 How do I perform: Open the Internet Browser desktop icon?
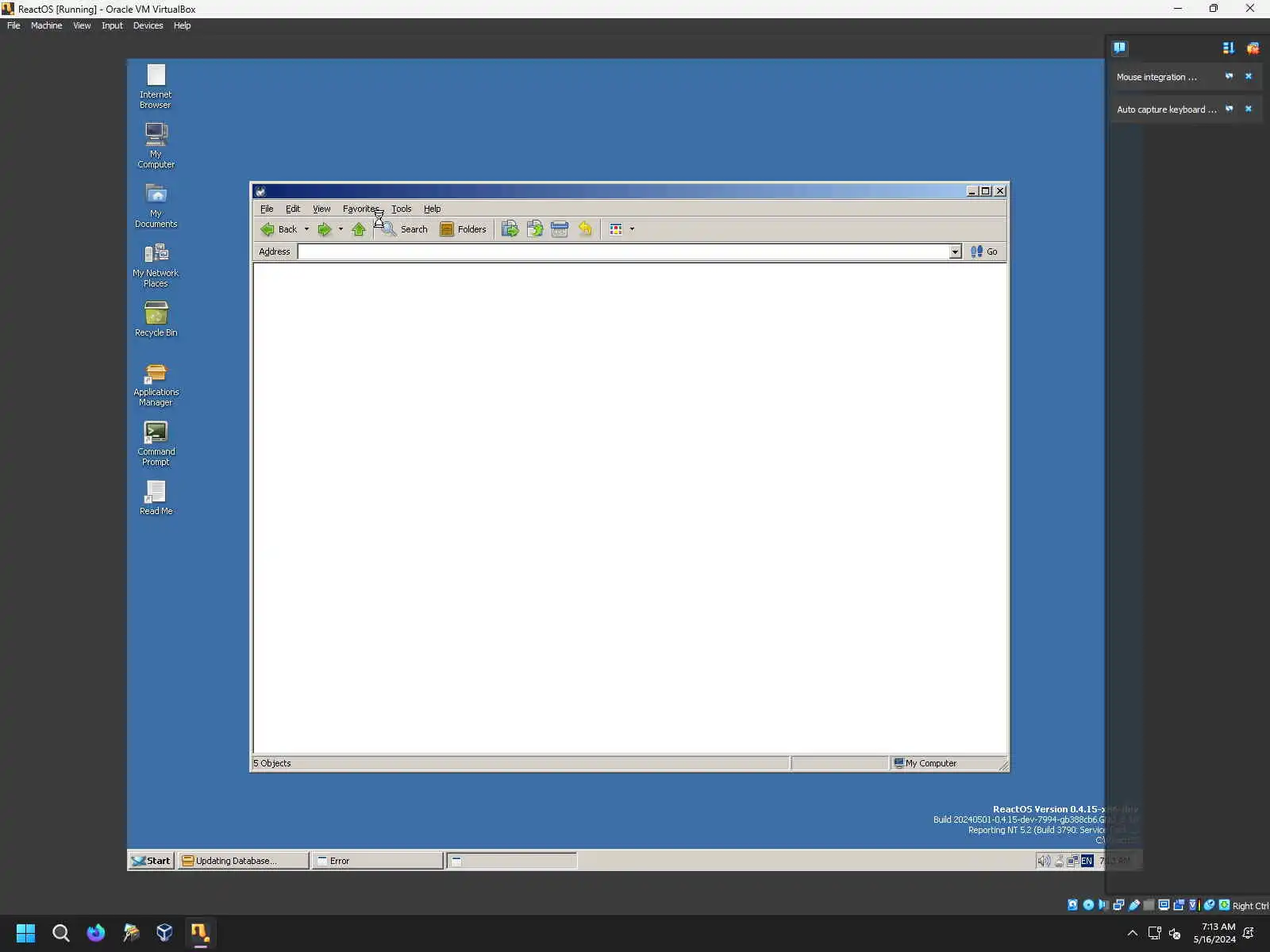pos(156,86)
